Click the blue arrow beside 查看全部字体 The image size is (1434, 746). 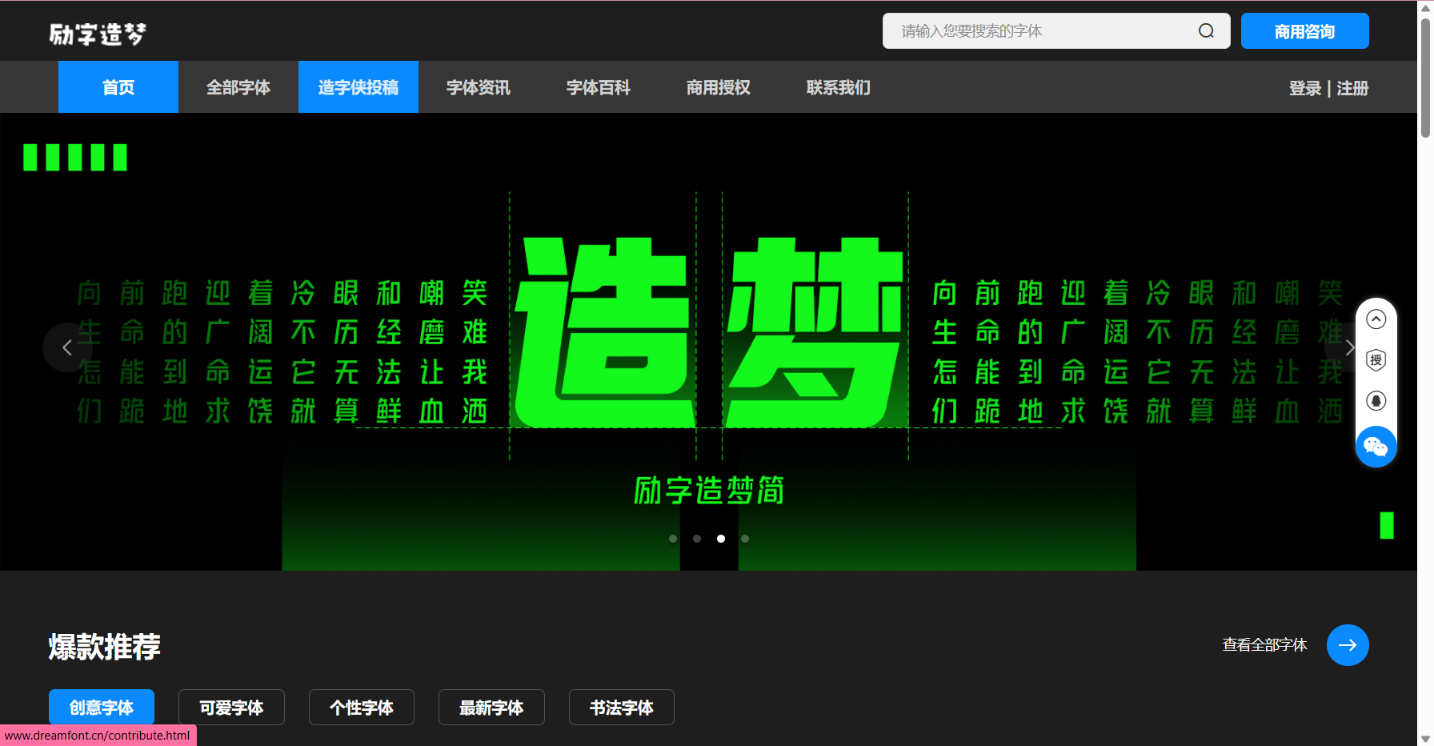(x=1348, y=645)
